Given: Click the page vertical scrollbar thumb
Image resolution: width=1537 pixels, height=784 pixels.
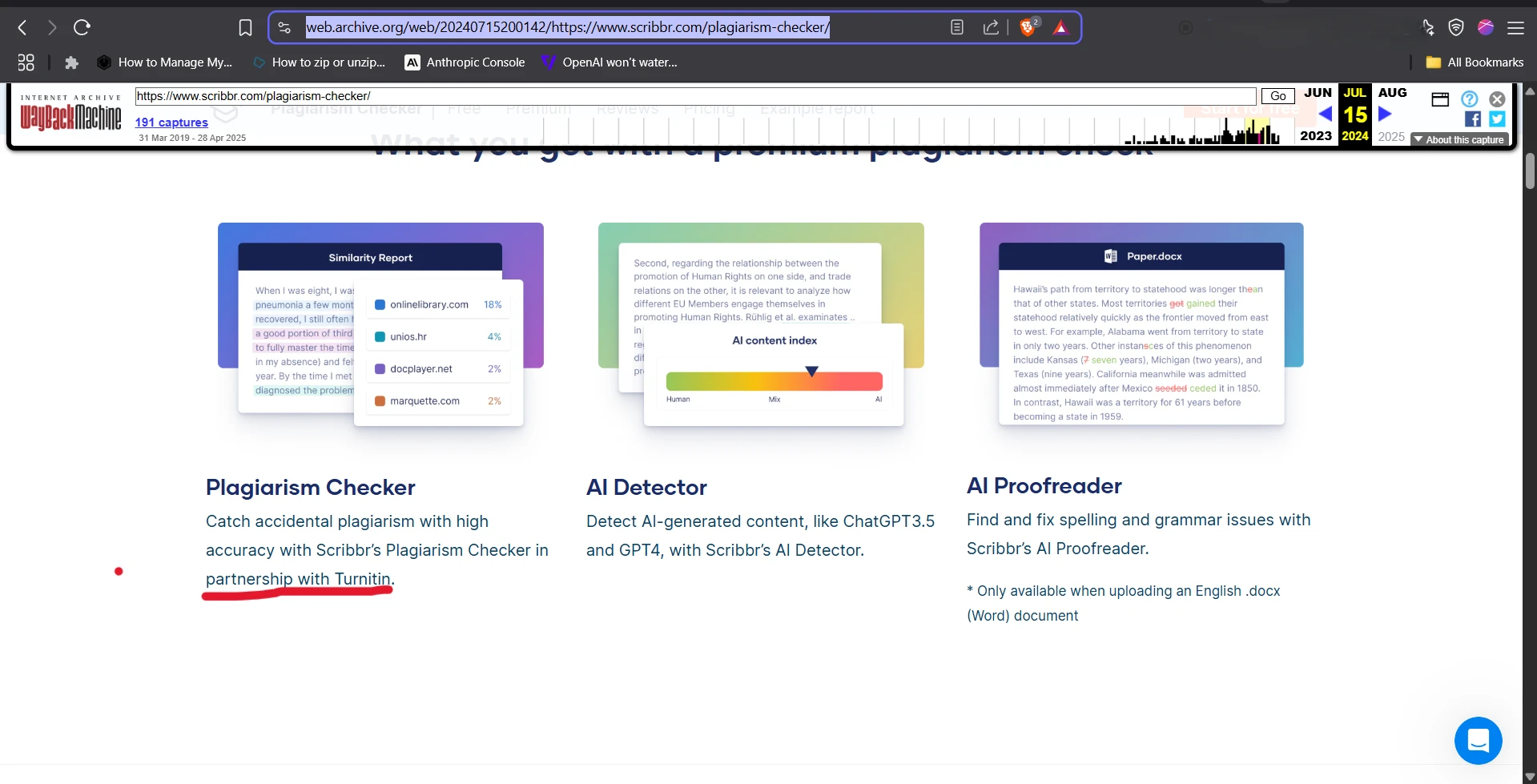Looking at the screenshot, I should [x=1530, y=171].
